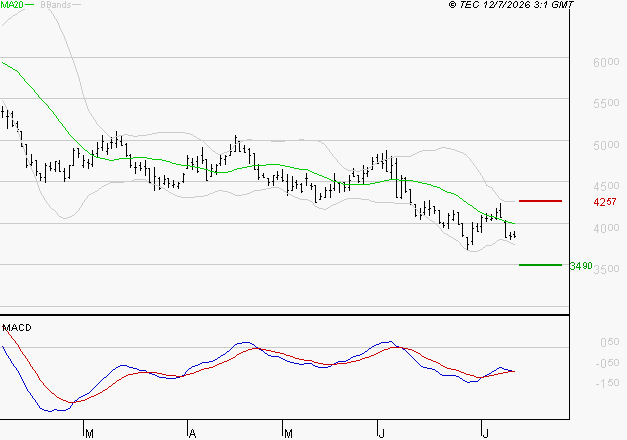Click the first J month marker
The height and width of the screenshot is (440, 627).
pos(381,434)
